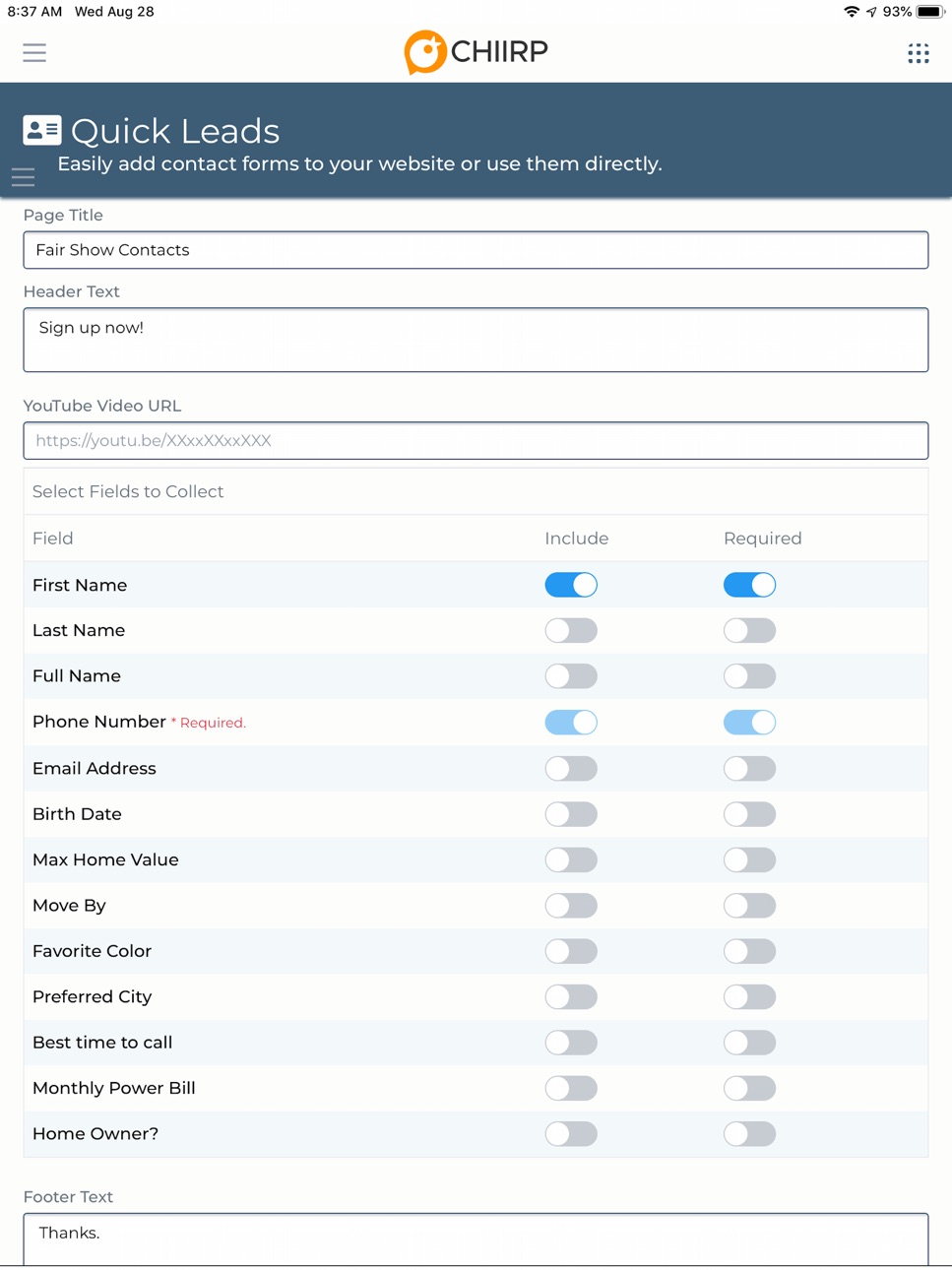Click the Monthly Power Bill label

(x=114, y=1088)
